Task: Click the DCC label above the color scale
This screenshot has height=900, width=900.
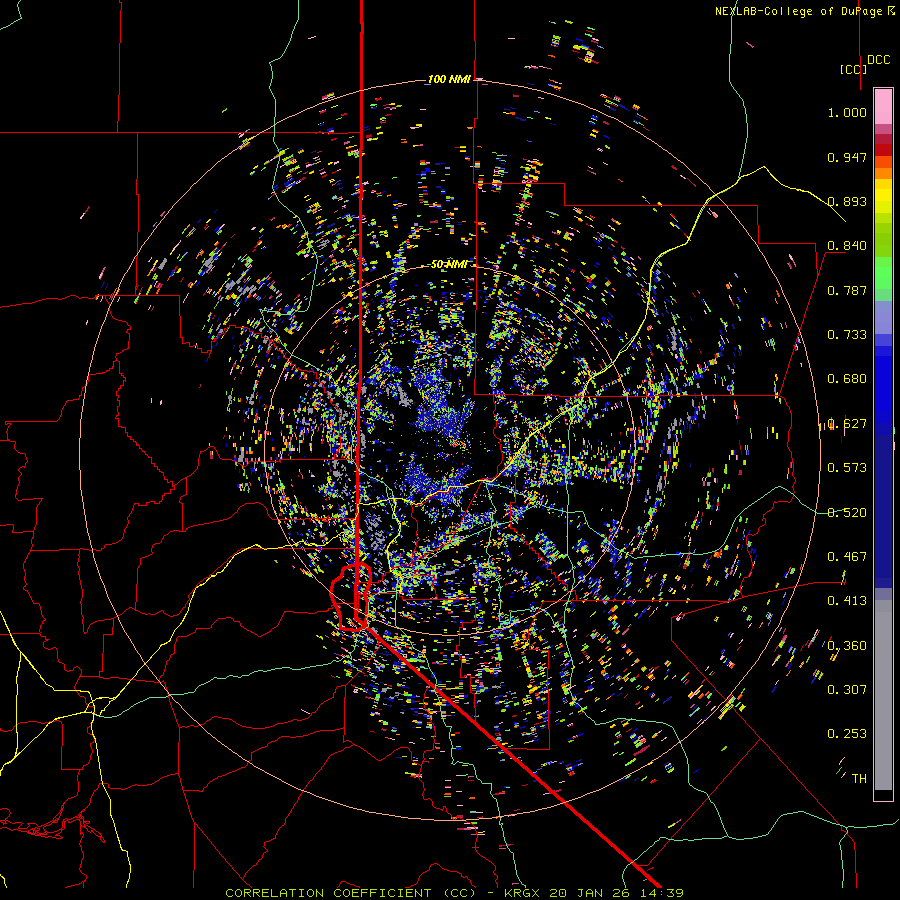Action: (878, 60)
